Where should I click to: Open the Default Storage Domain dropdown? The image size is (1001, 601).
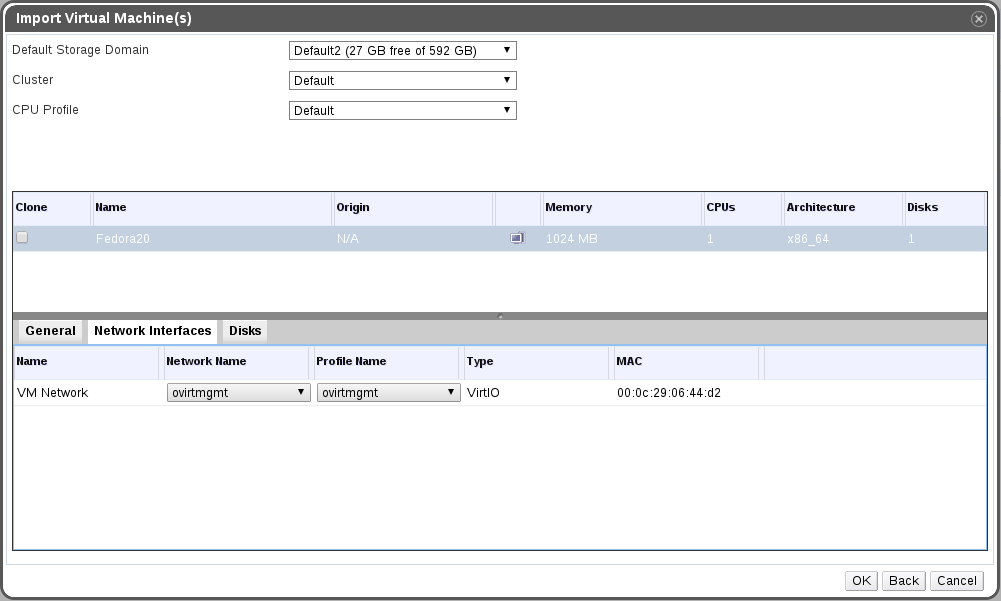(x=402, y=51)
